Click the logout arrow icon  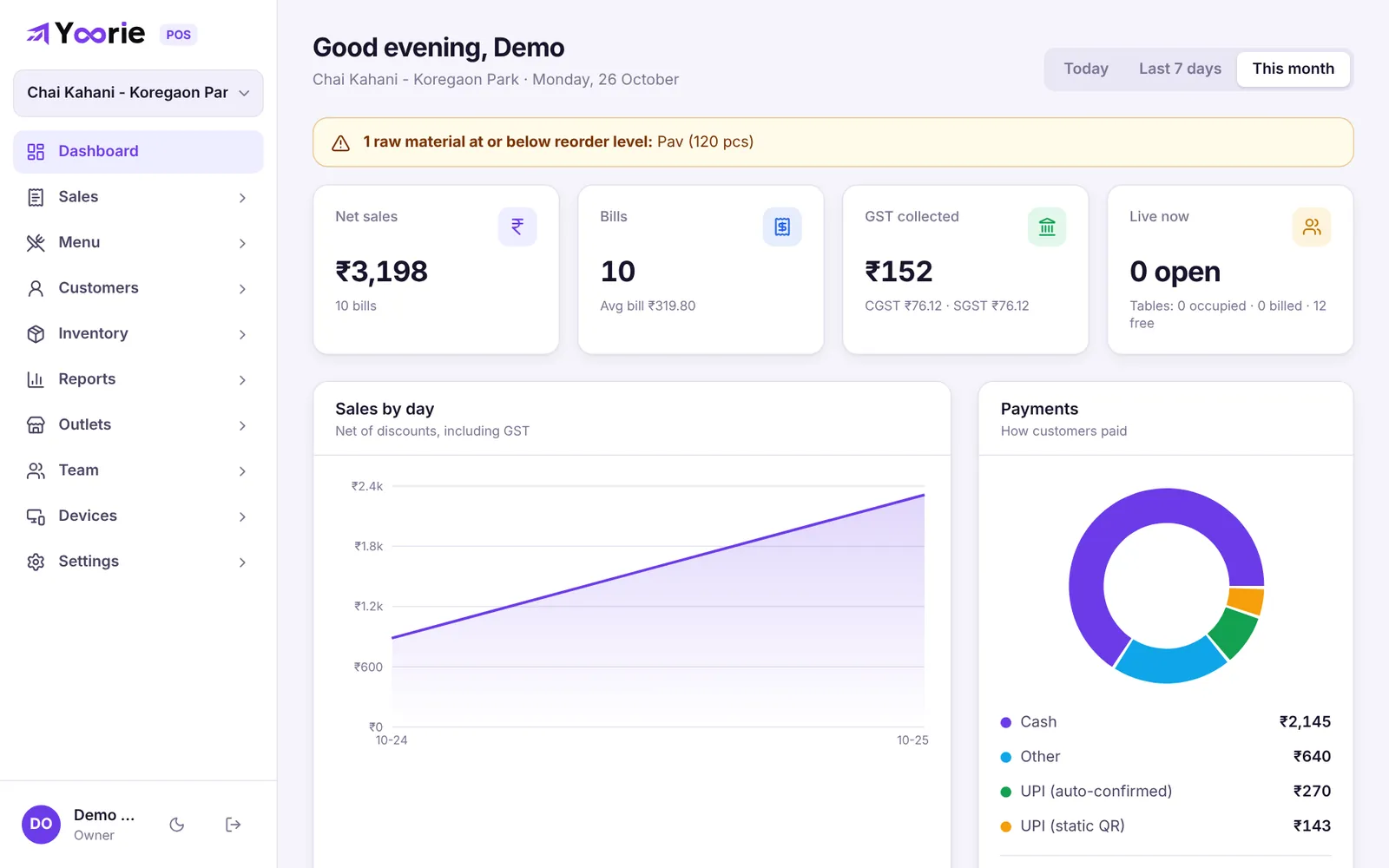[x=233, y=825]
